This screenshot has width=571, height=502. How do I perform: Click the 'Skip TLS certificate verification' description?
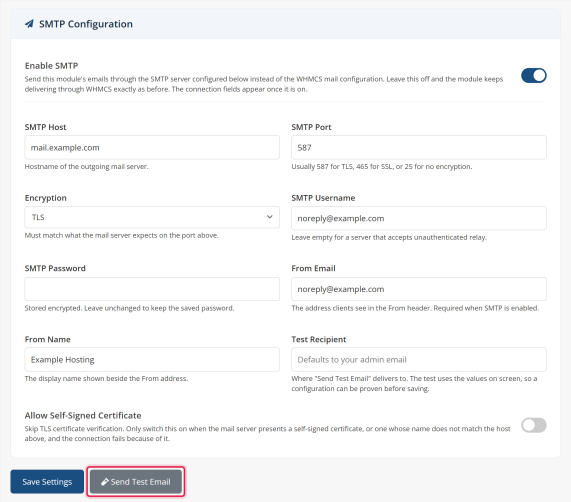267,434
